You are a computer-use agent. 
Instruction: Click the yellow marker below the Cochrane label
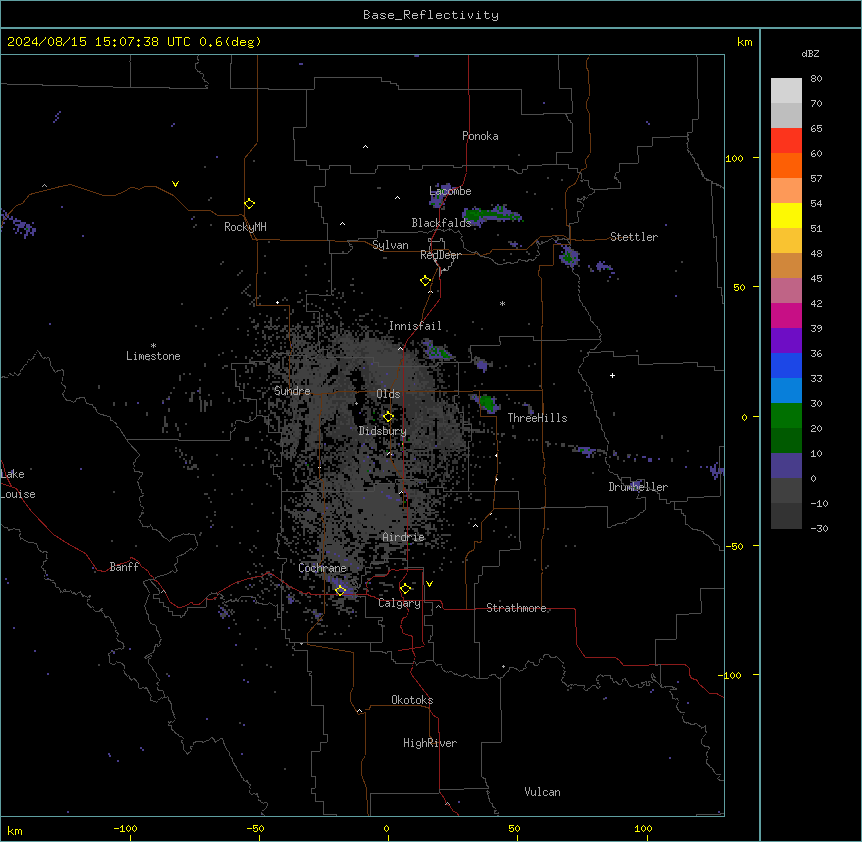tap(340, 591)
